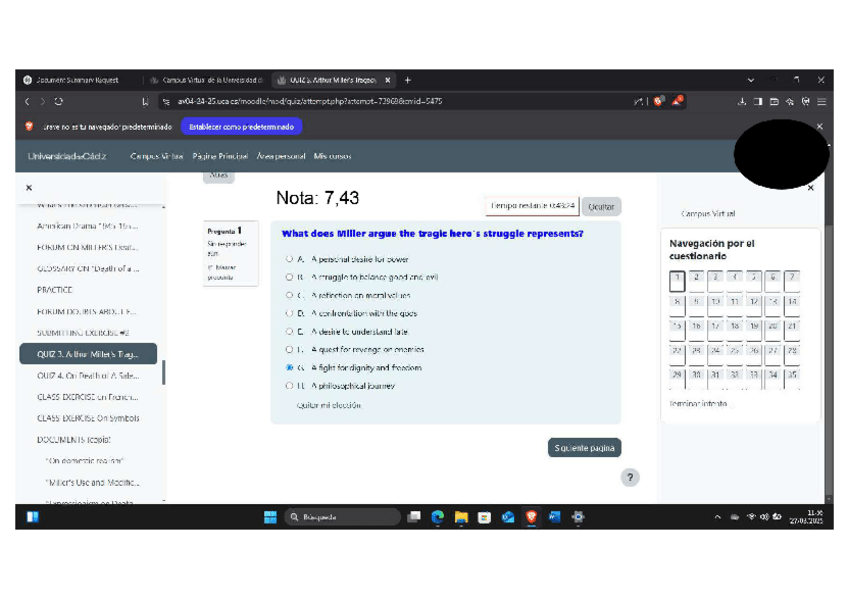Click the round help question-mark button

point(630,477)
